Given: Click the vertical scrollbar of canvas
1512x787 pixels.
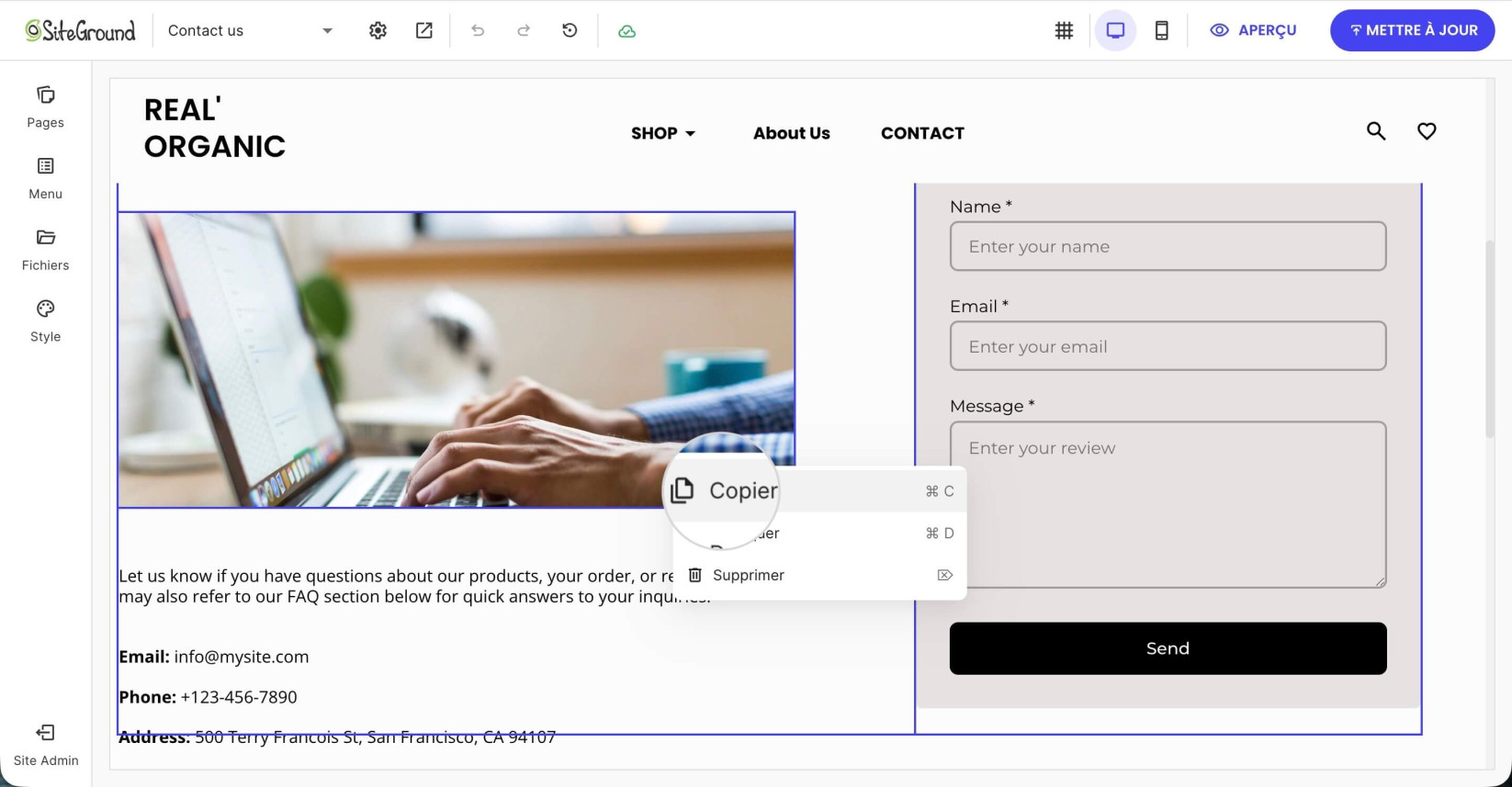Looking at the screenshot, I should click(1490, 340).
